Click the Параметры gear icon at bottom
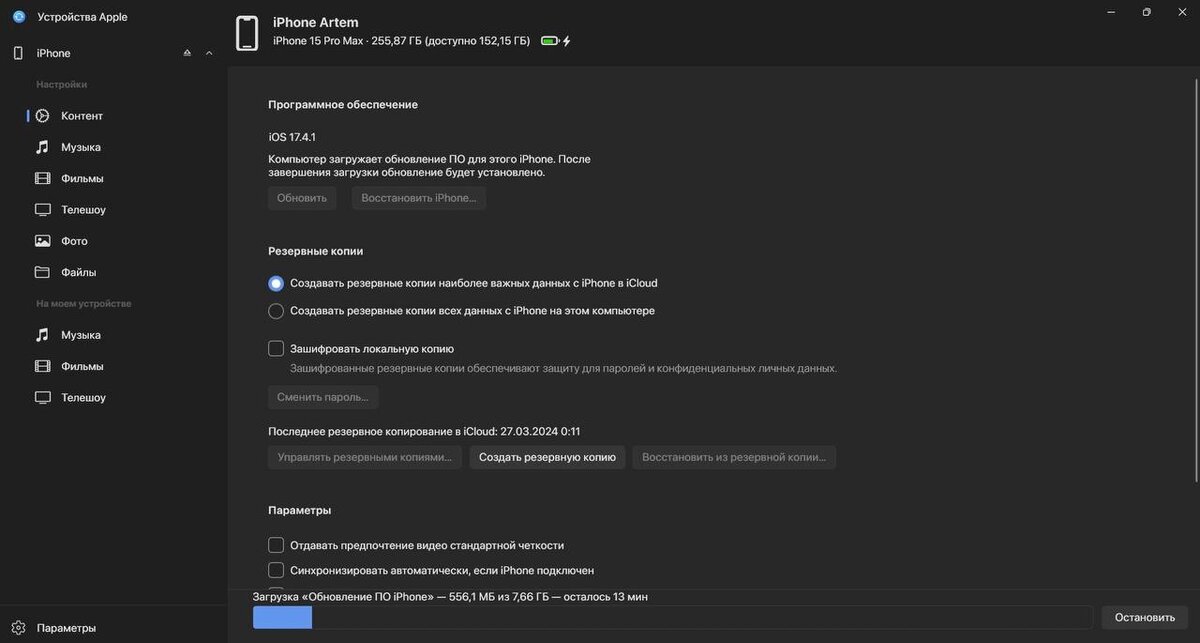 (18, 628)
